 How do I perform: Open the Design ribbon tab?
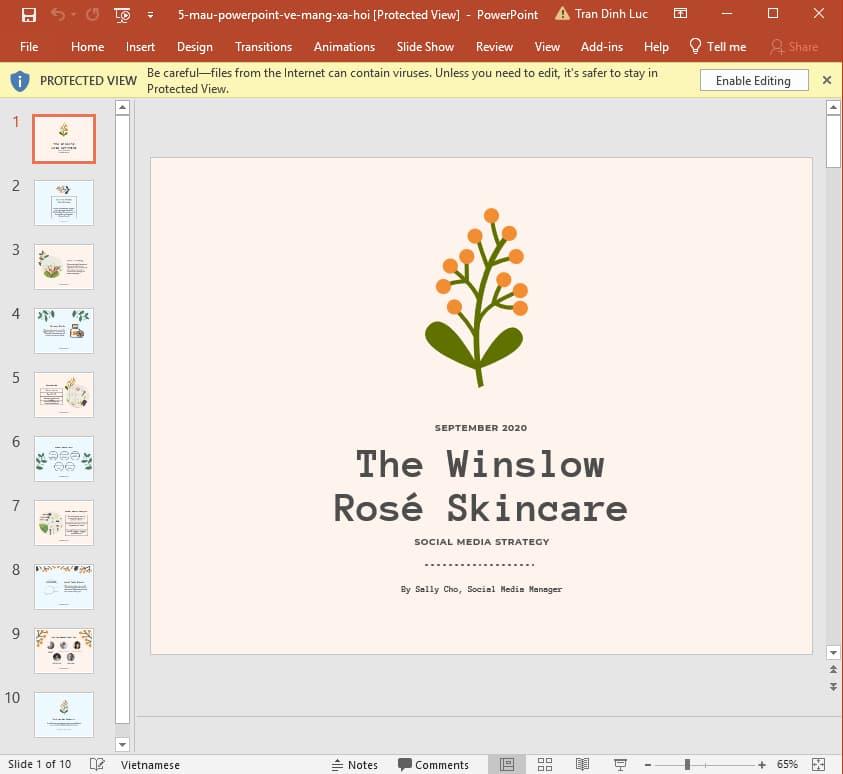tap(194, 46)
